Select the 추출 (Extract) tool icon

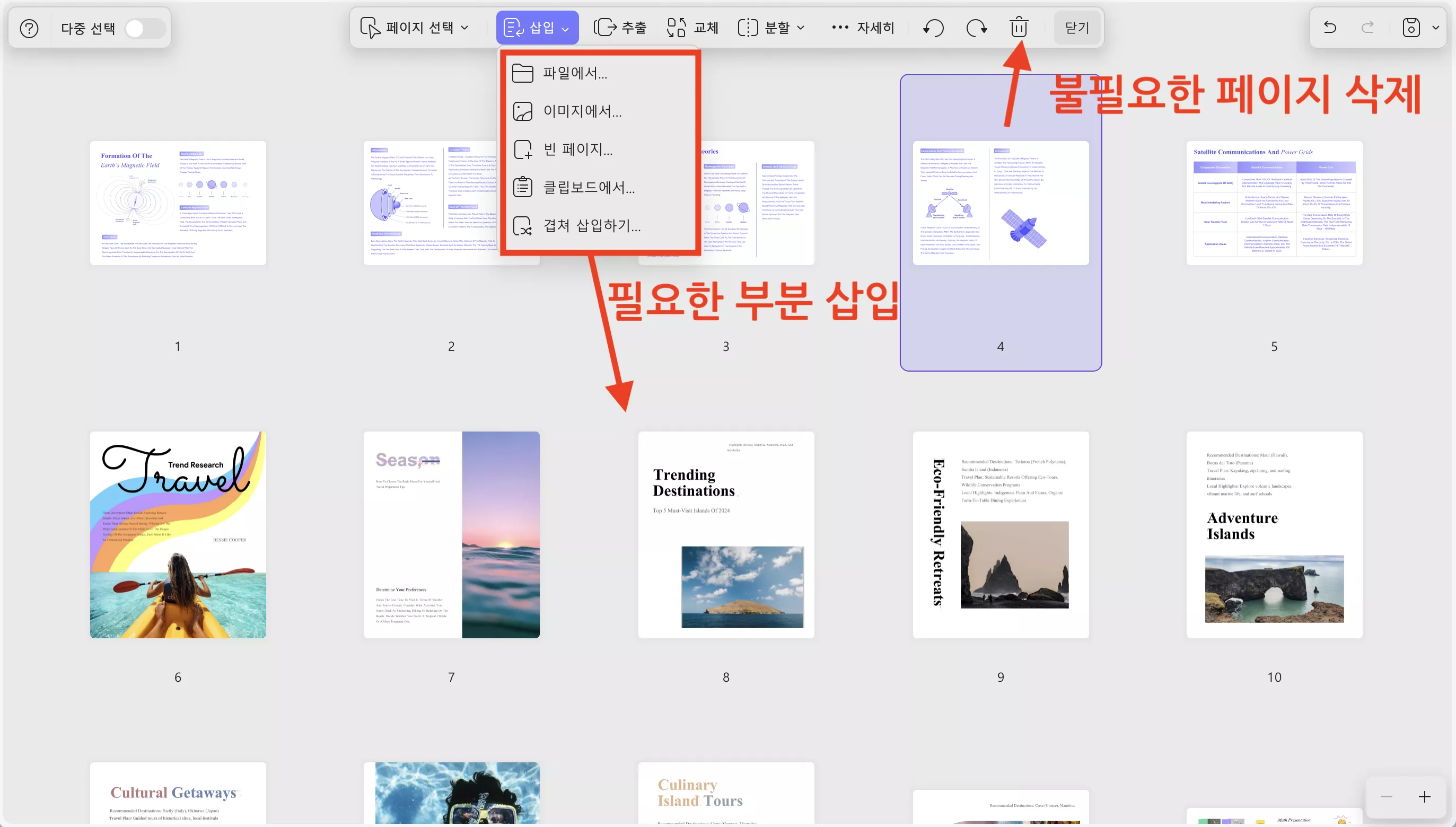pos(604,27)
